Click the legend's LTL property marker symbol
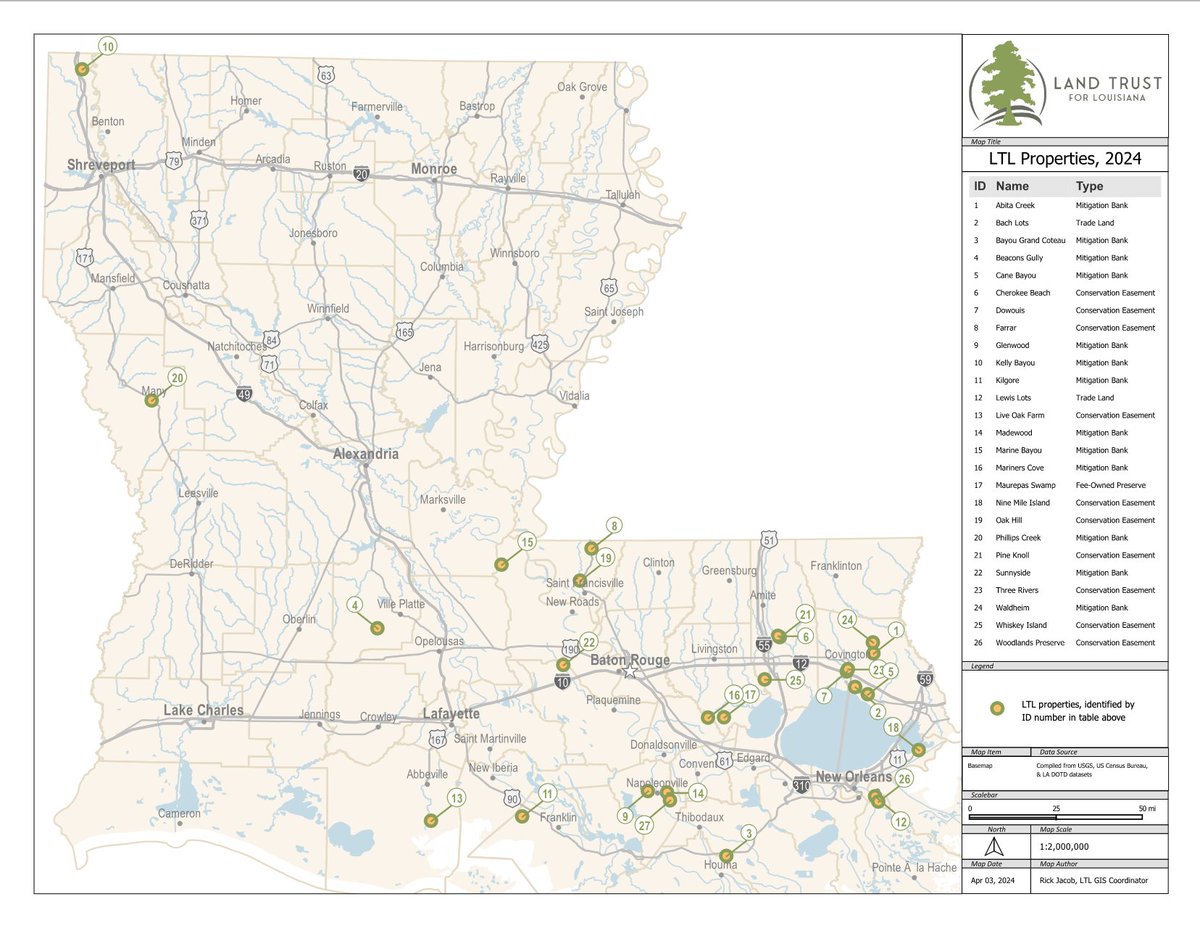The height and width of the screenshot is (928, 1200). point(996,709)
